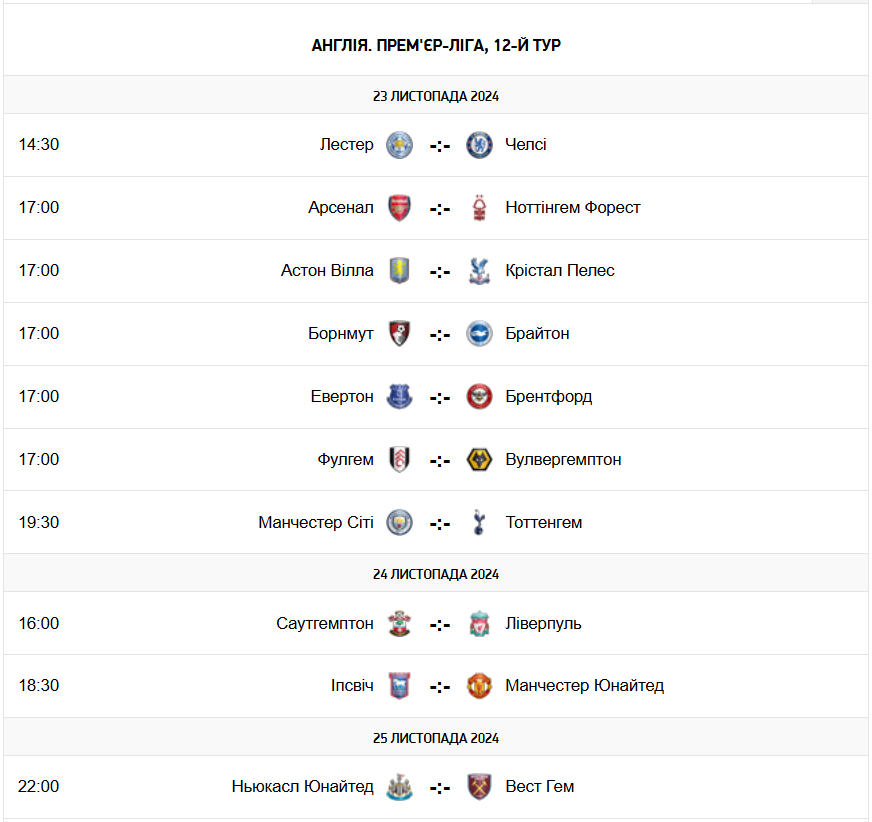Open the Брентфорд team link
872x822 pixels.
click(x=548, y=397)
